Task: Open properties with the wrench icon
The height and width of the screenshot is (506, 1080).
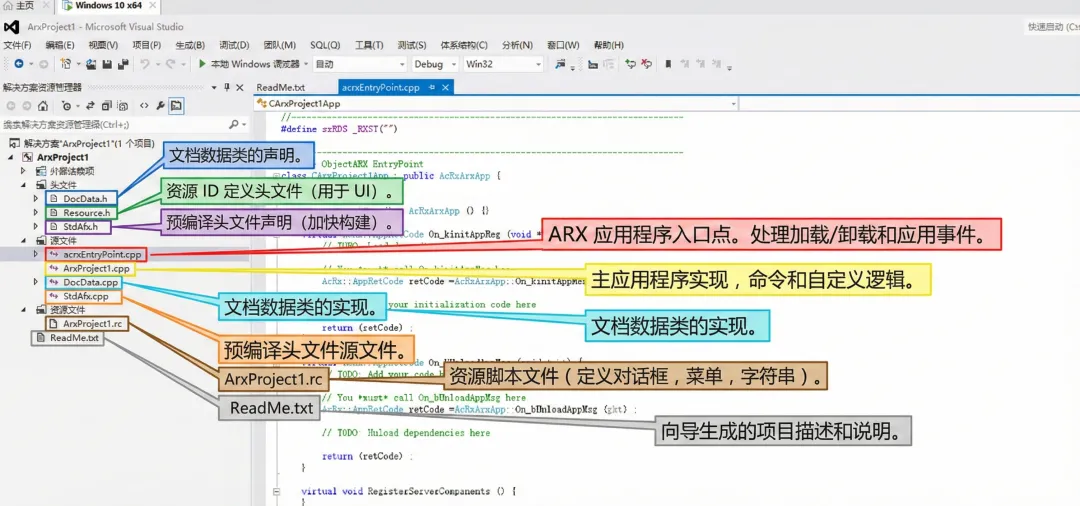Action: (x=160, y=106)
